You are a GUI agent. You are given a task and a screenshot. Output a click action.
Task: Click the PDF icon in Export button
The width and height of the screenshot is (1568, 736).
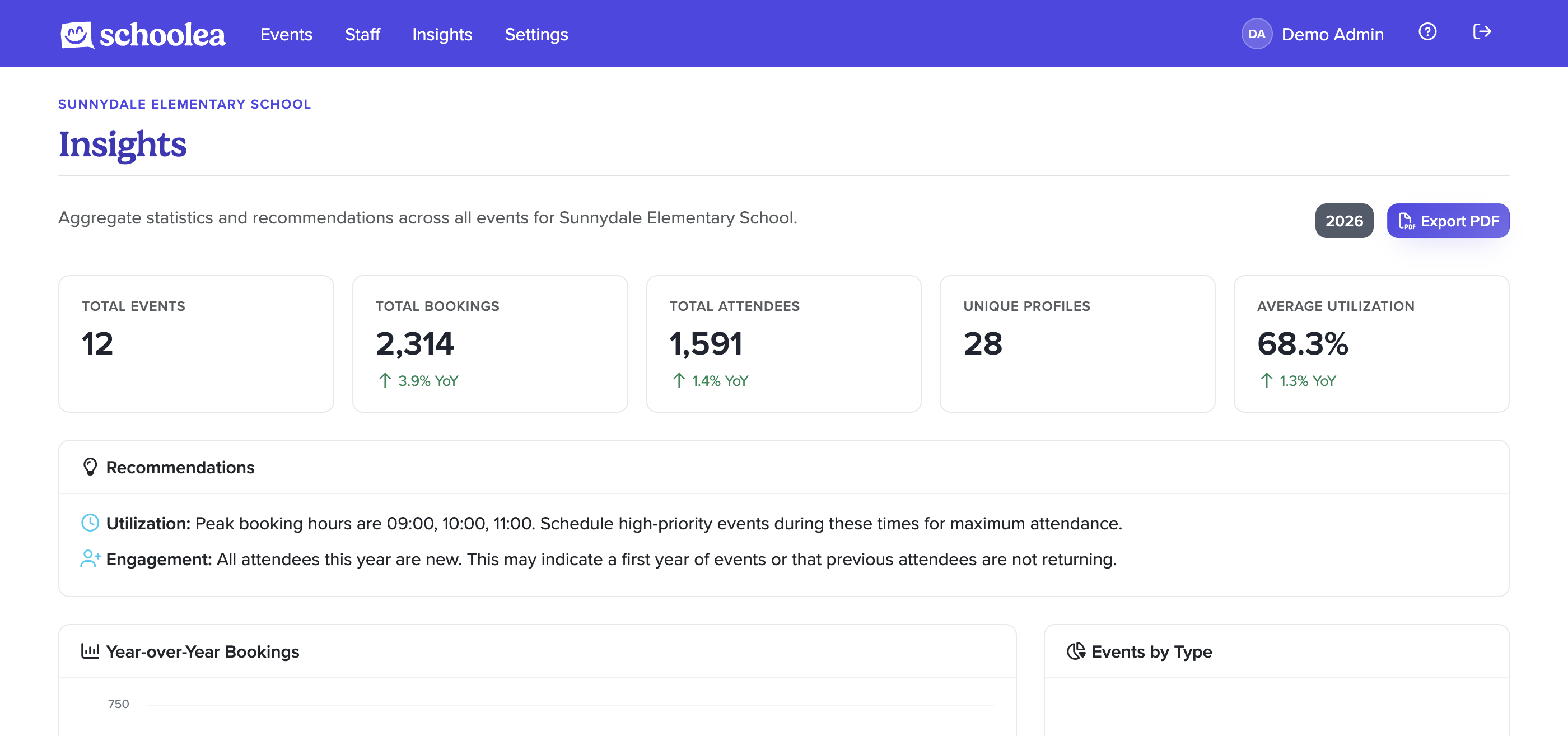pyautogui.click(x=1406, y=221)
